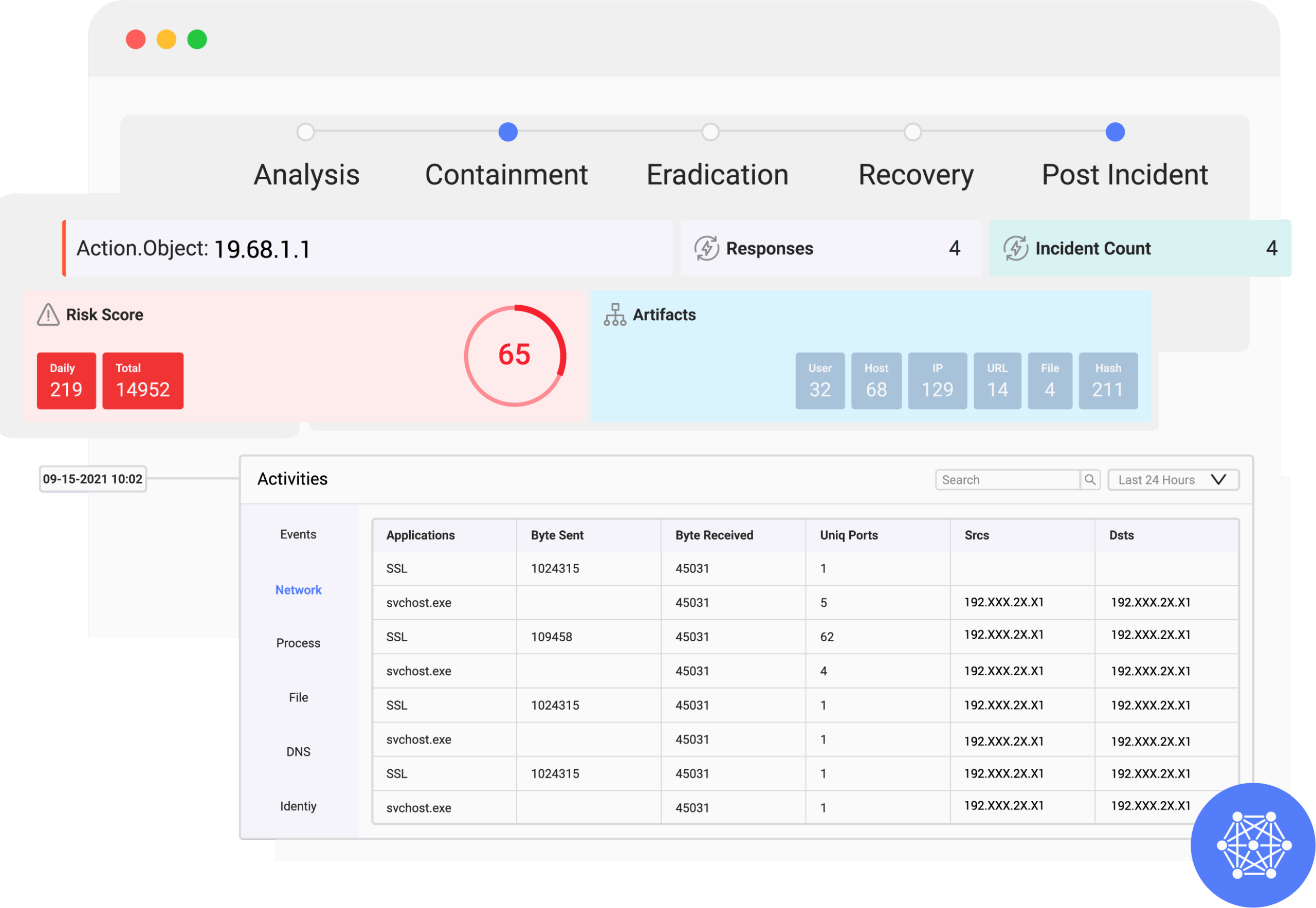Select the User artifact showing 32

[x=819, y=380]
